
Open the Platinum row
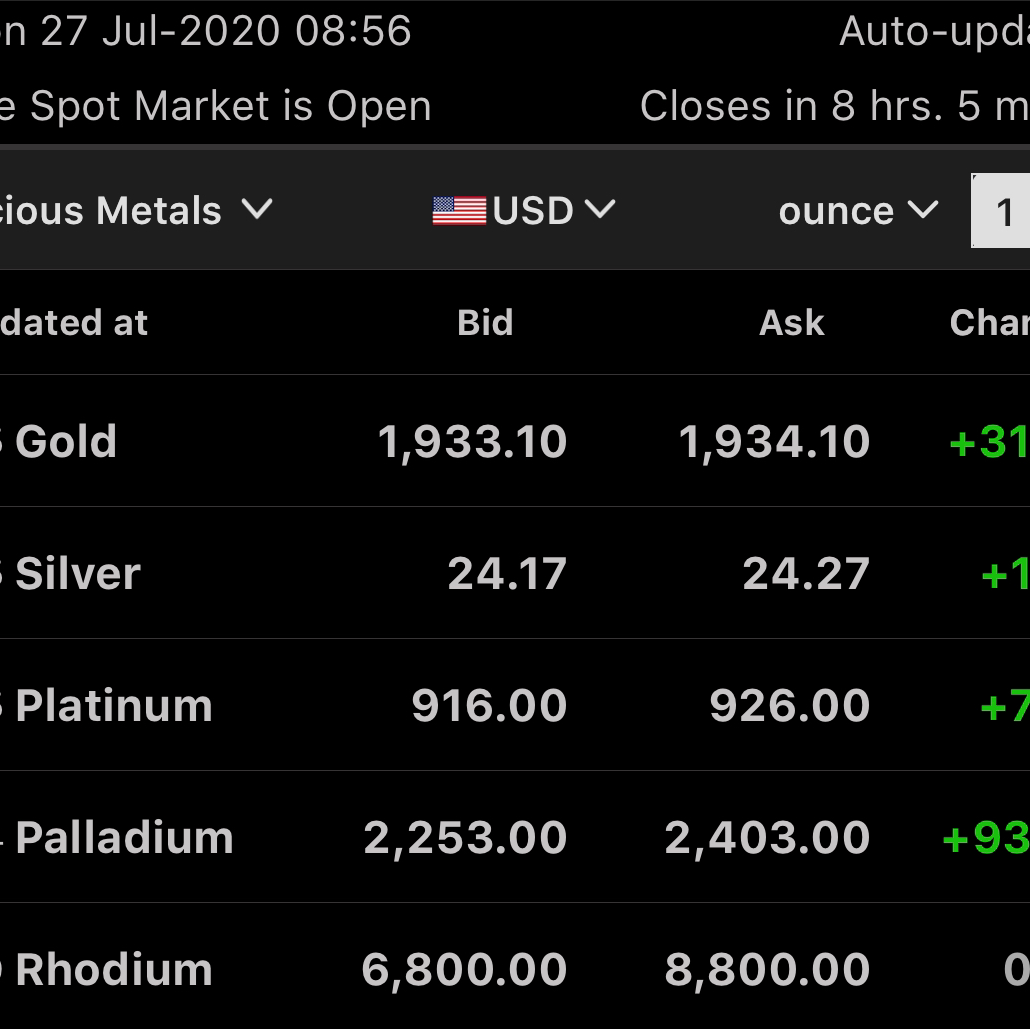pos(515,705)
